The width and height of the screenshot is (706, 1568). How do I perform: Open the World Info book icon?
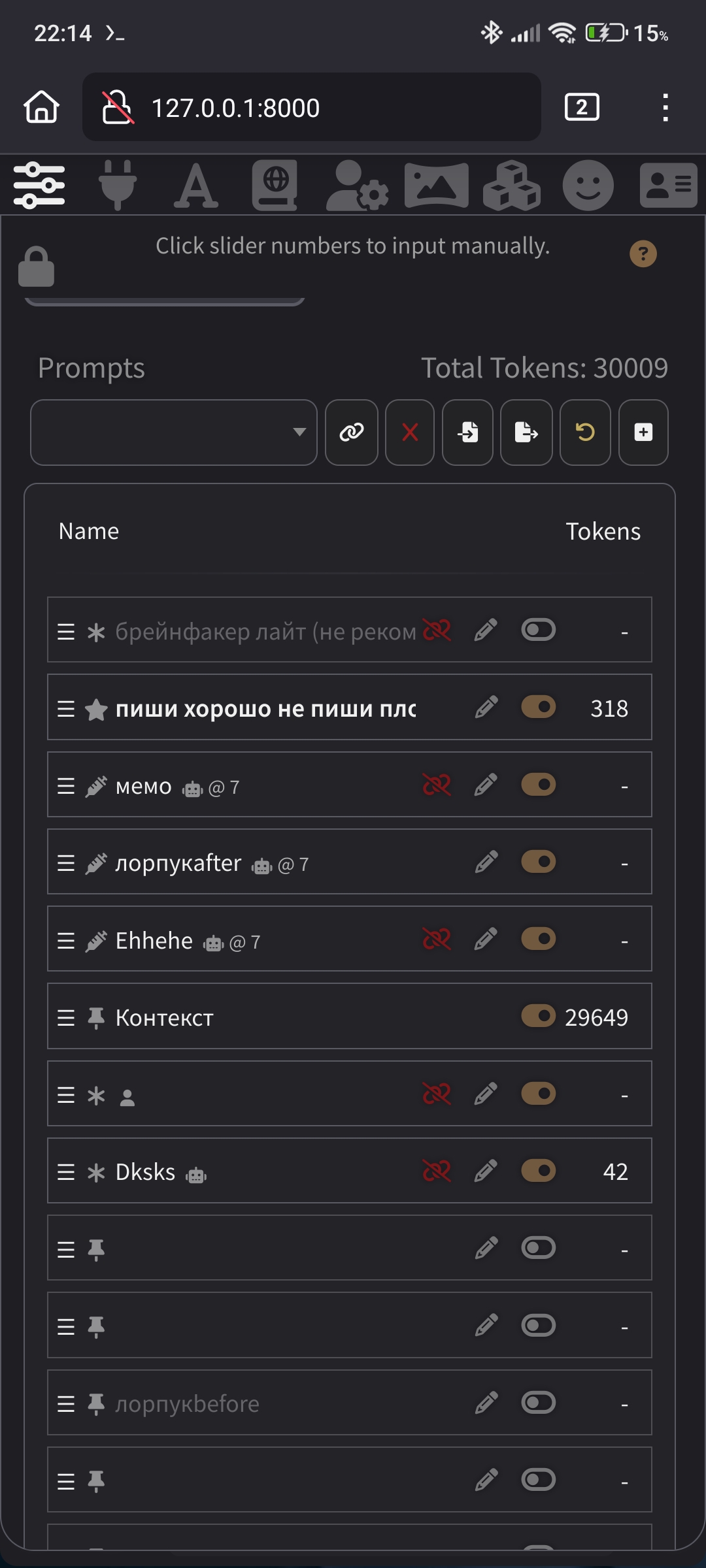pyautogui.click(x=275, y=185)
